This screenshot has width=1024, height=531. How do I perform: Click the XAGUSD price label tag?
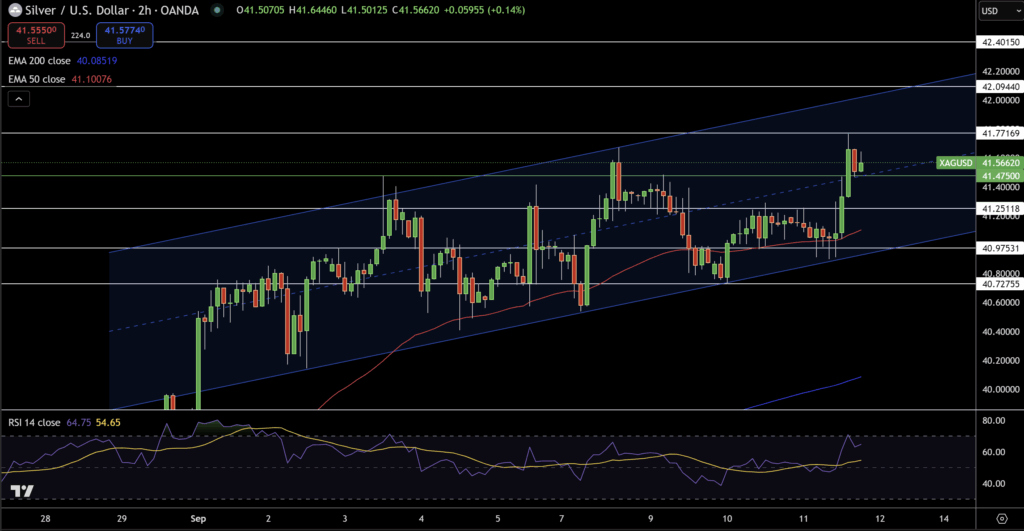click(x=956, y=162)
